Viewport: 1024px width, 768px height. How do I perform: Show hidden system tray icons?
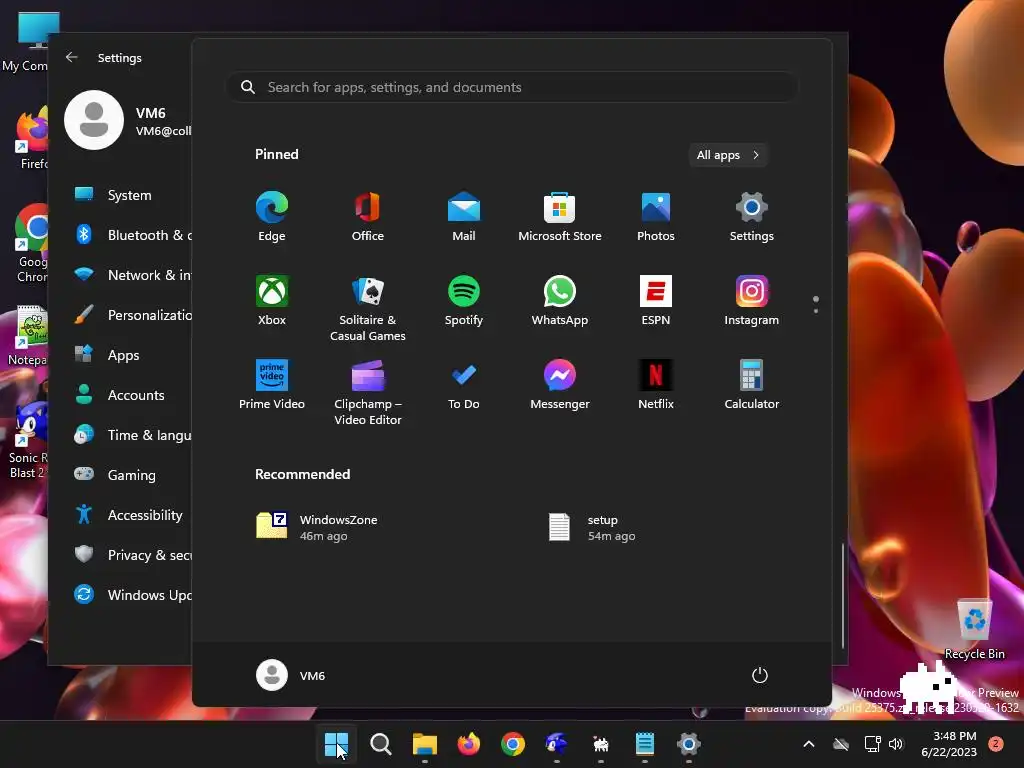point(808,744)
